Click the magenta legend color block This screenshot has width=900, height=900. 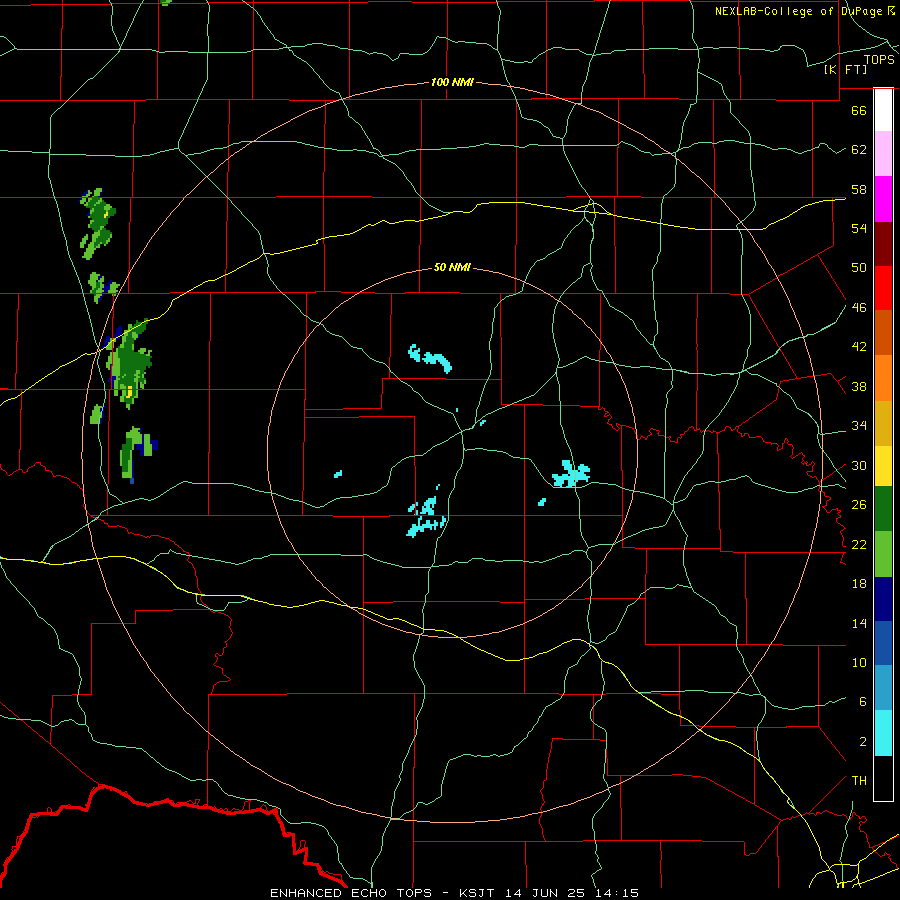point(883,199)
